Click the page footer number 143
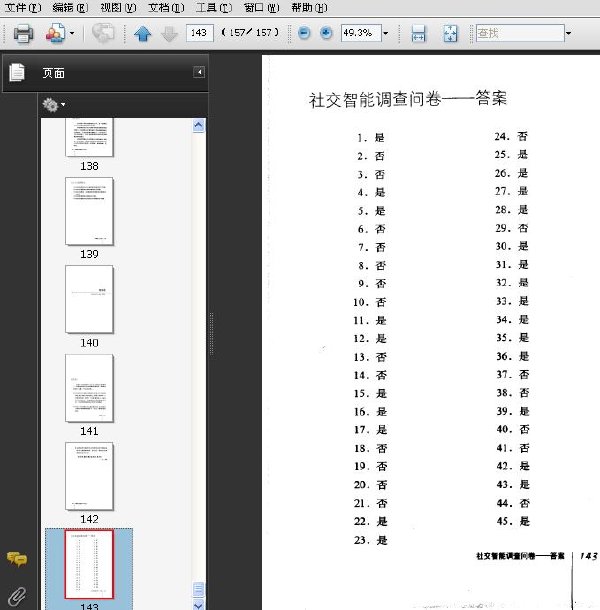The height and width of the screenshot is (610, 600). coord(588,556)
